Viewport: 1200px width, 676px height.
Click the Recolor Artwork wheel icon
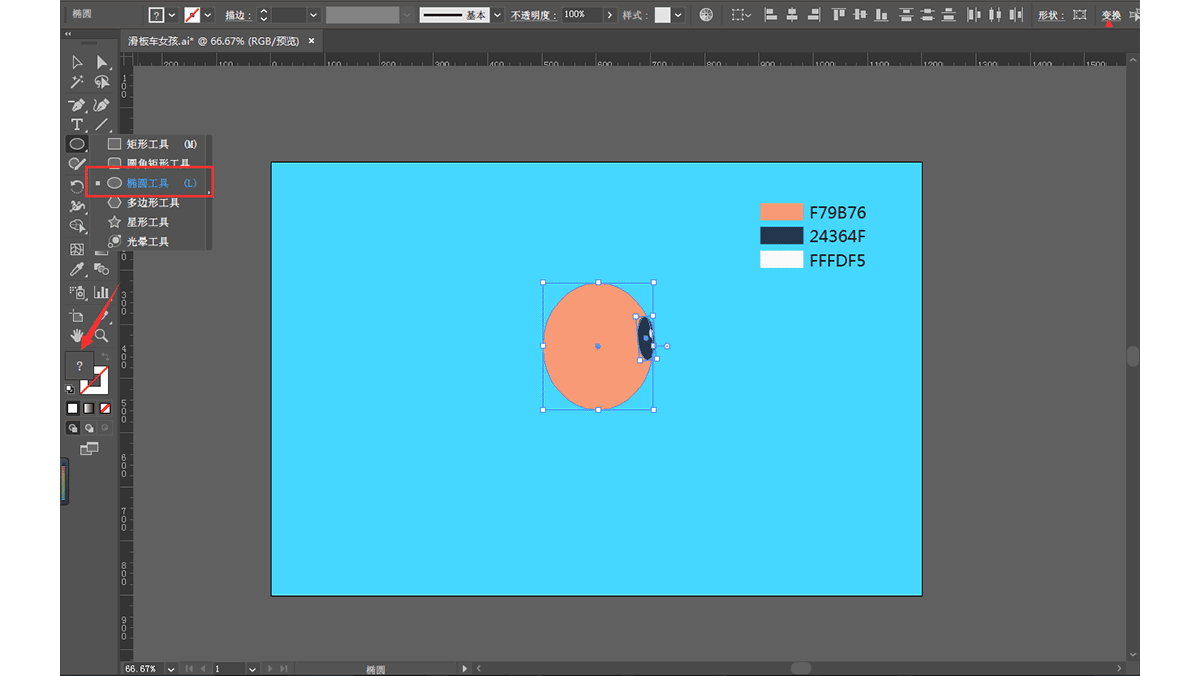[706, 15]
